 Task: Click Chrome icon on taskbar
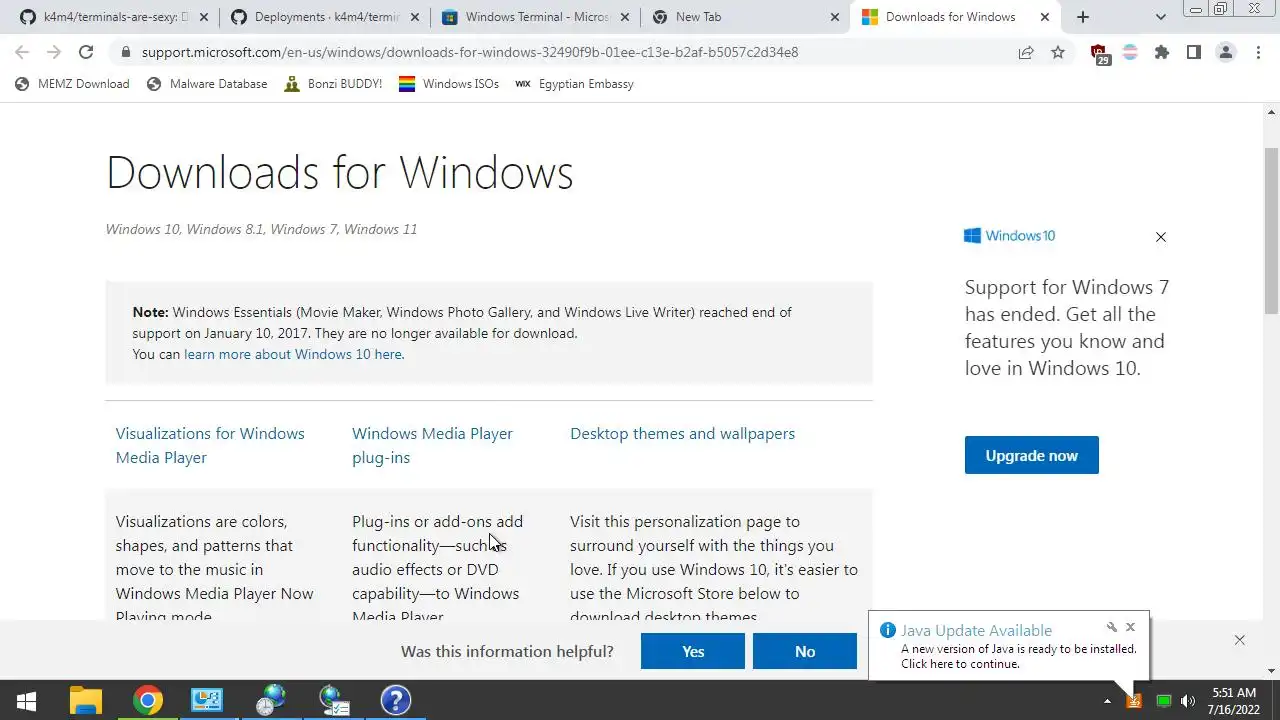[x=147, y=700]
